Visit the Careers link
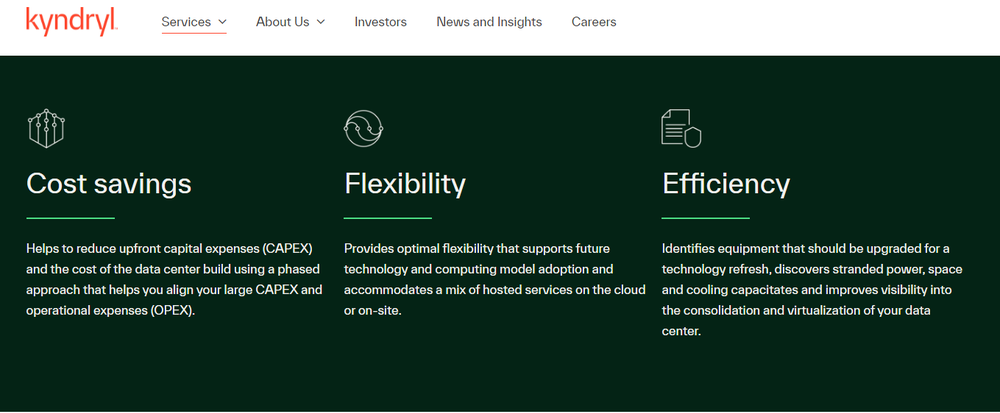The image size is (1000, 413). (594, 22)
